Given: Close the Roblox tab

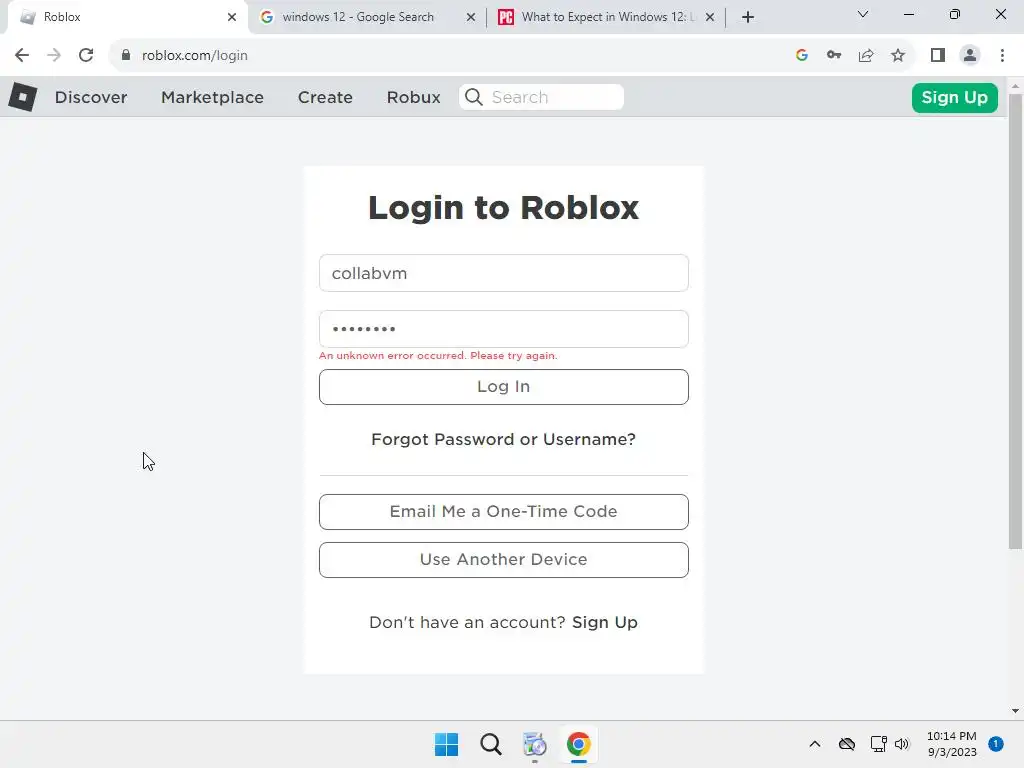Looking at the screenshot, I should click(x=232, y=17).
